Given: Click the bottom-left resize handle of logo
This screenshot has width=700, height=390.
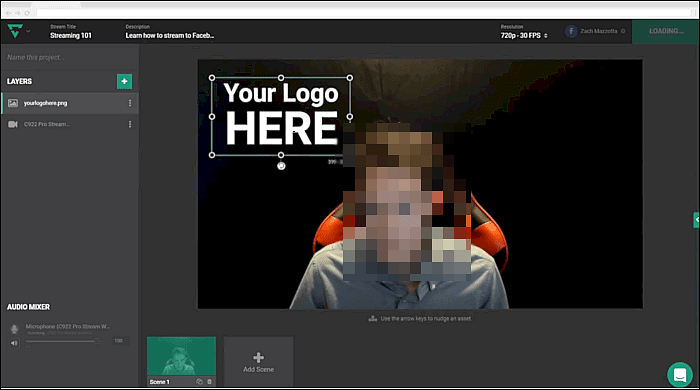Looking at the screenshot, I should click(212, 155).
